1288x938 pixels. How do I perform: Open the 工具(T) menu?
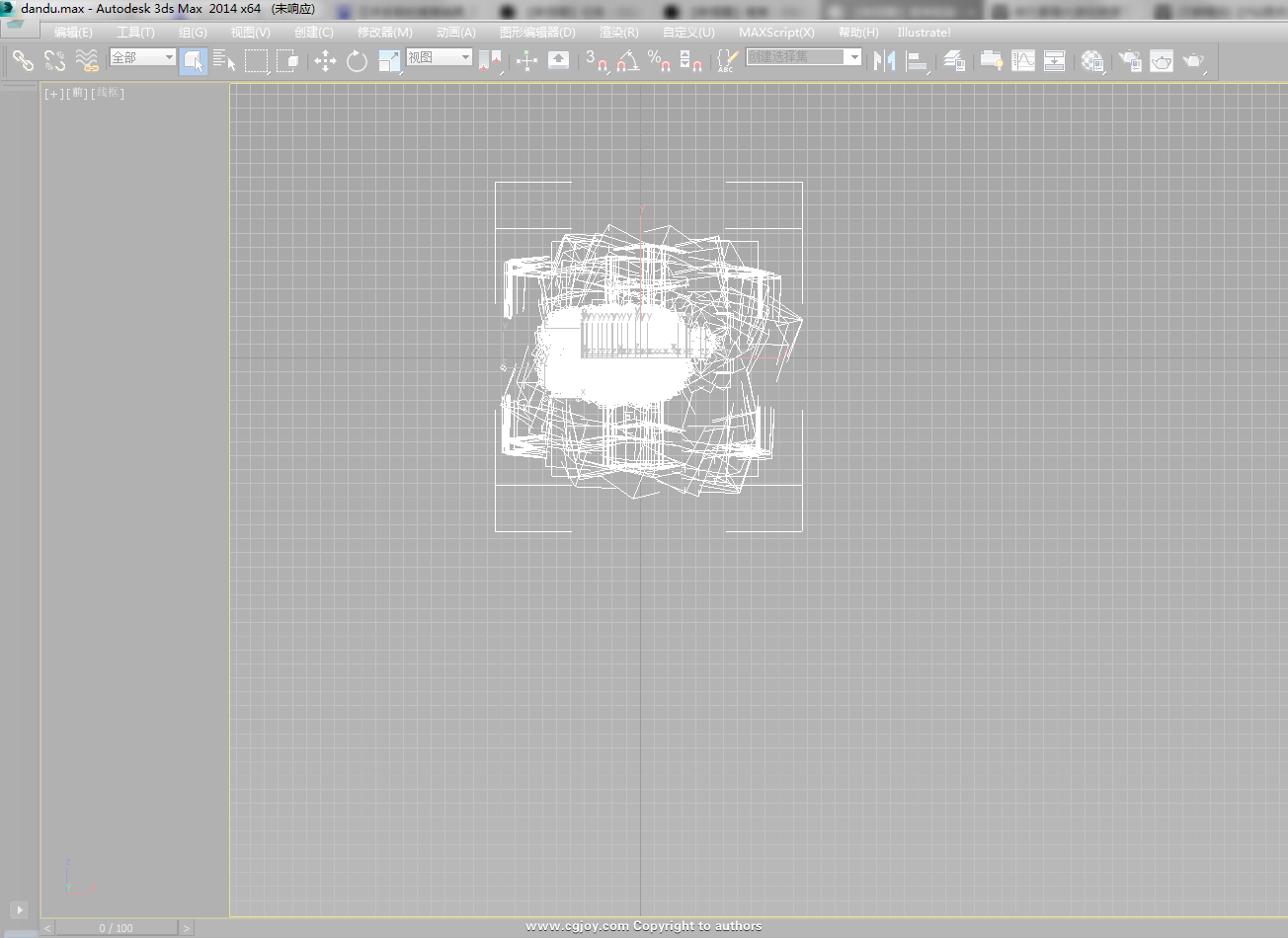pyautogui.click(x=135, y=33)
